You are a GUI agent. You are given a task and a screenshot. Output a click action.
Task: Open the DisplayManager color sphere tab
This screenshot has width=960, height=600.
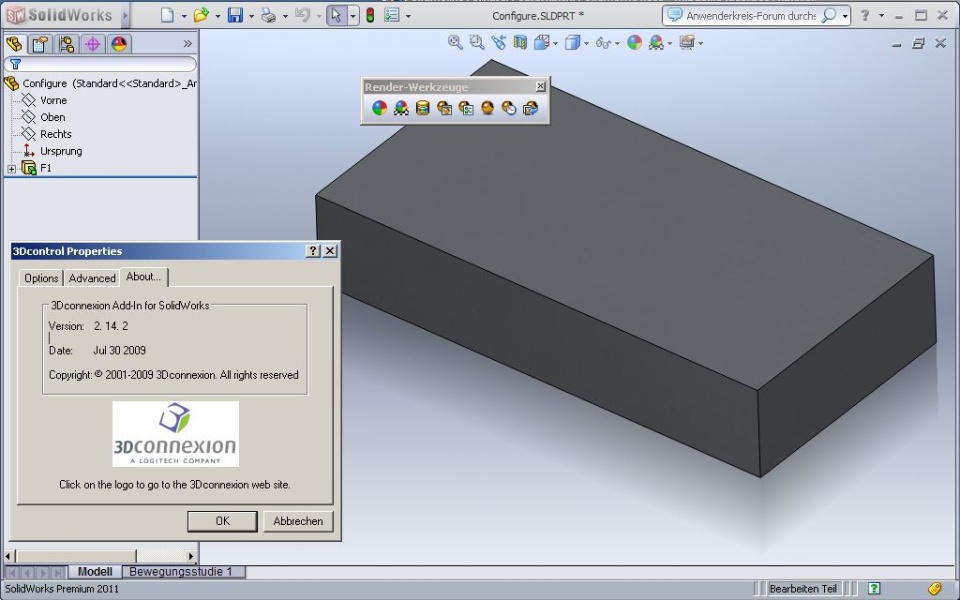tap(119, 43)
